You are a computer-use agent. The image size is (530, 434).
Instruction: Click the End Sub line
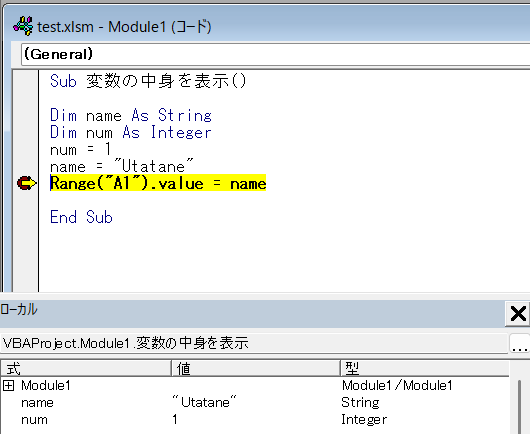[x=81, y=217]
